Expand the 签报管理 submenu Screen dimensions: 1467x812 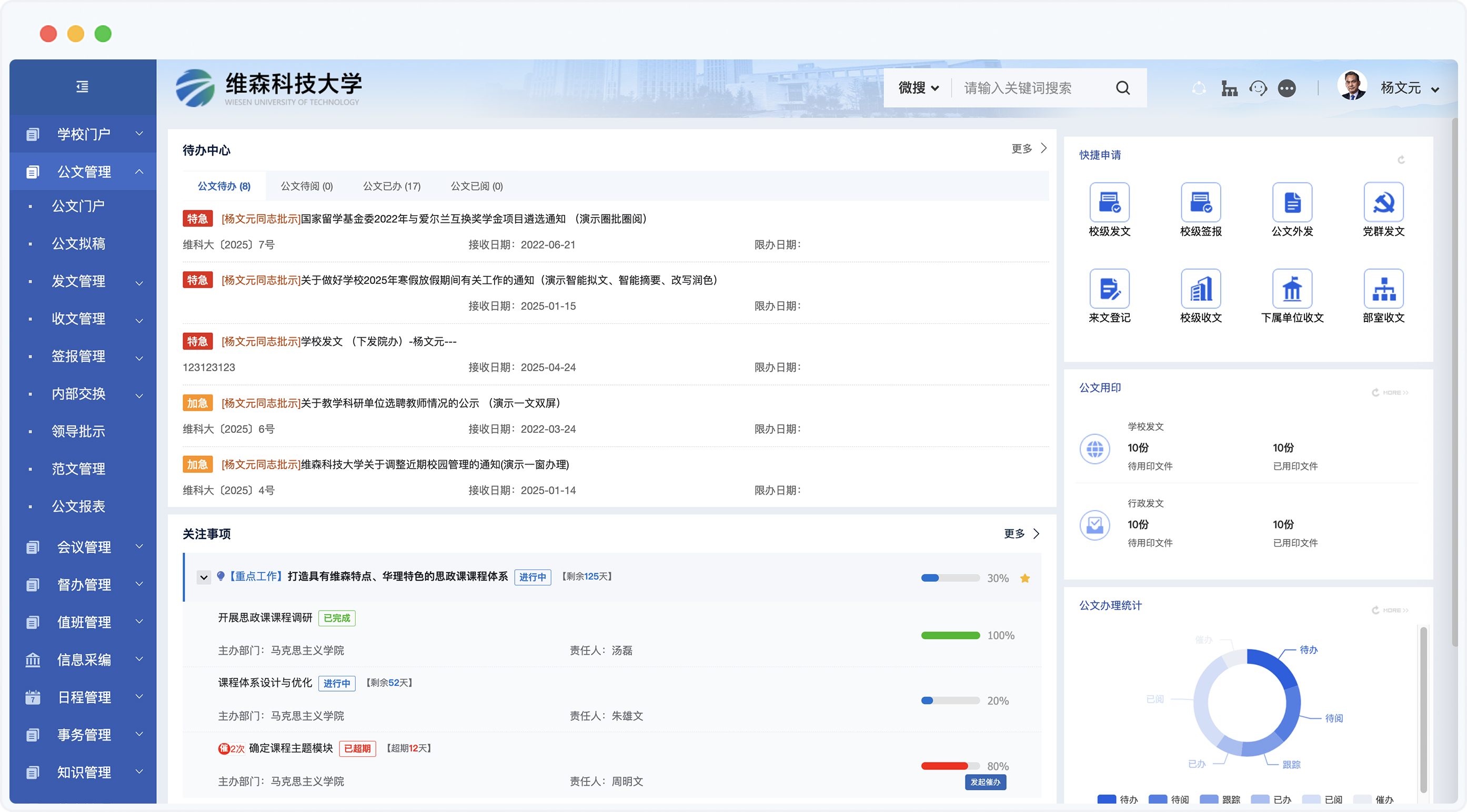point(139,358)
